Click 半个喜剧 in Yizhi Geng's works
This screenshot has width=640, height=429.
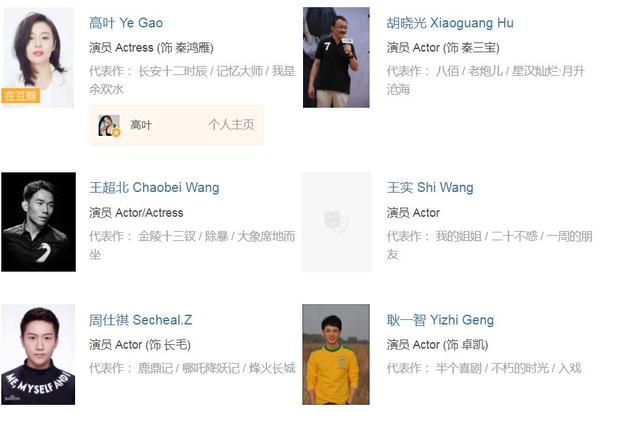pos(458,368)
